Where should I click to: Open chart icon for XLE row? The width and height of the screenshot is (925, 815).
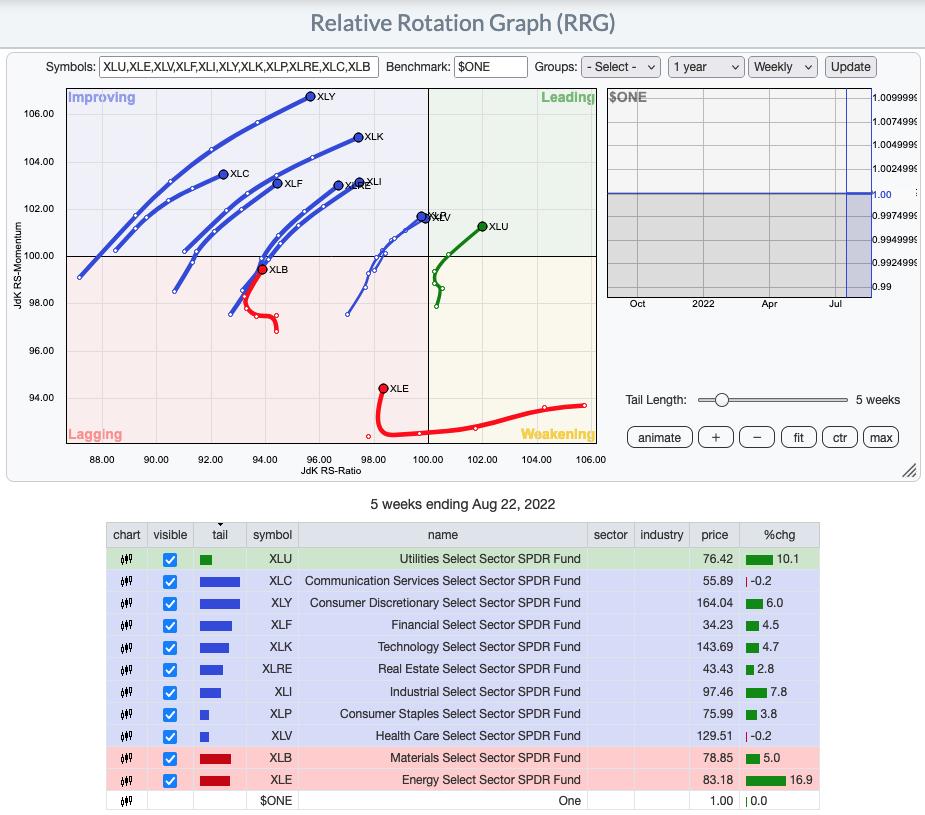click(126, 780)
